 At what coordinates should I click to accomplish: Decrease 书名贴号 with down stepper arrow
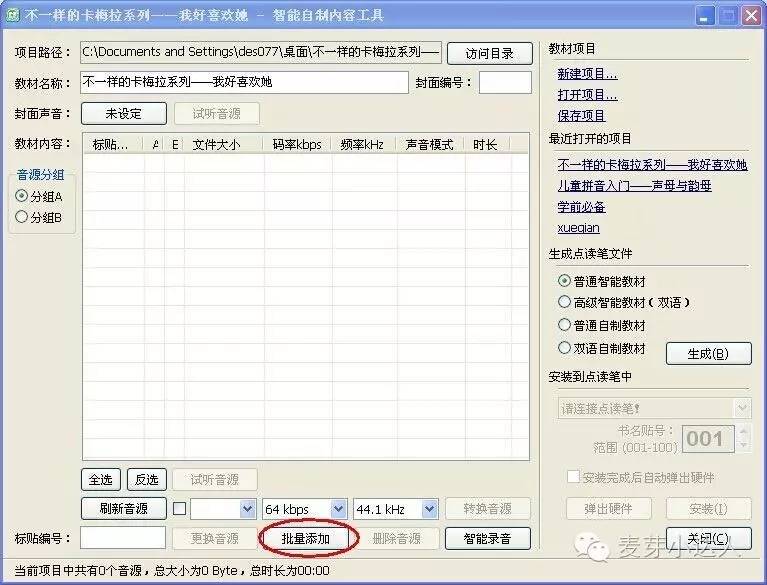[743, 445]
